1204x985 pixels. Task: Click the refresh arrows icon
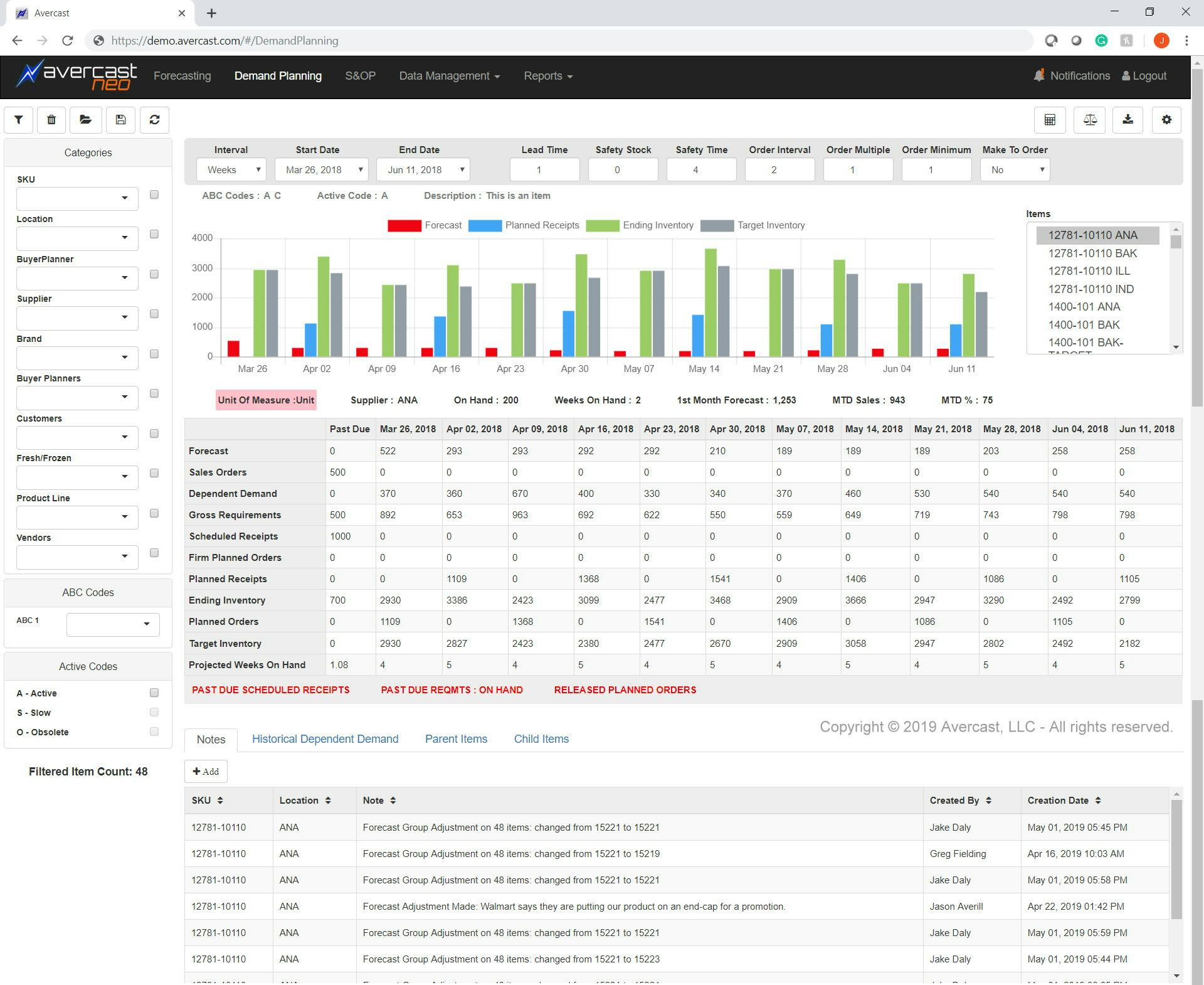154,120
